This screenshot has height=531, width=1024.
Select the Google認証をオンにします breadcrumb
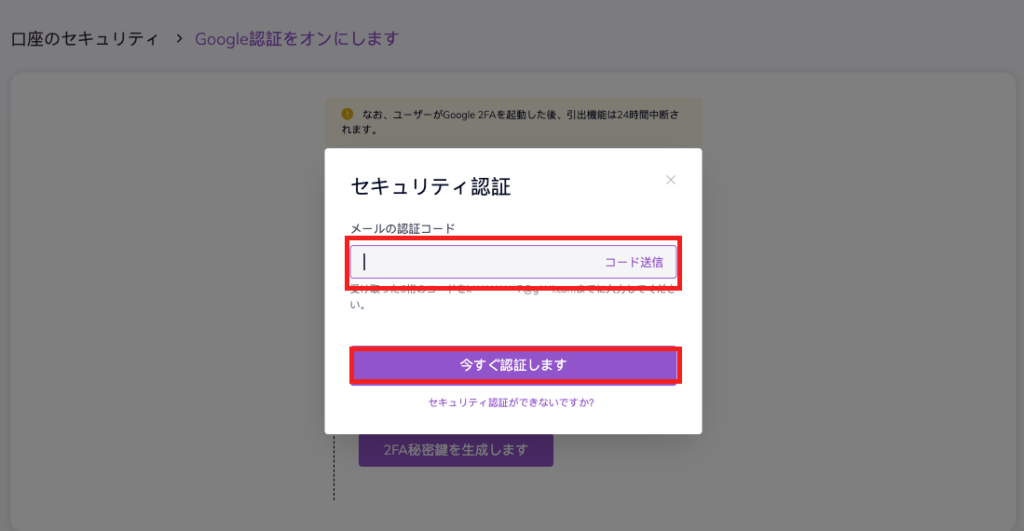pyautogui.click(x=296, y=39)
